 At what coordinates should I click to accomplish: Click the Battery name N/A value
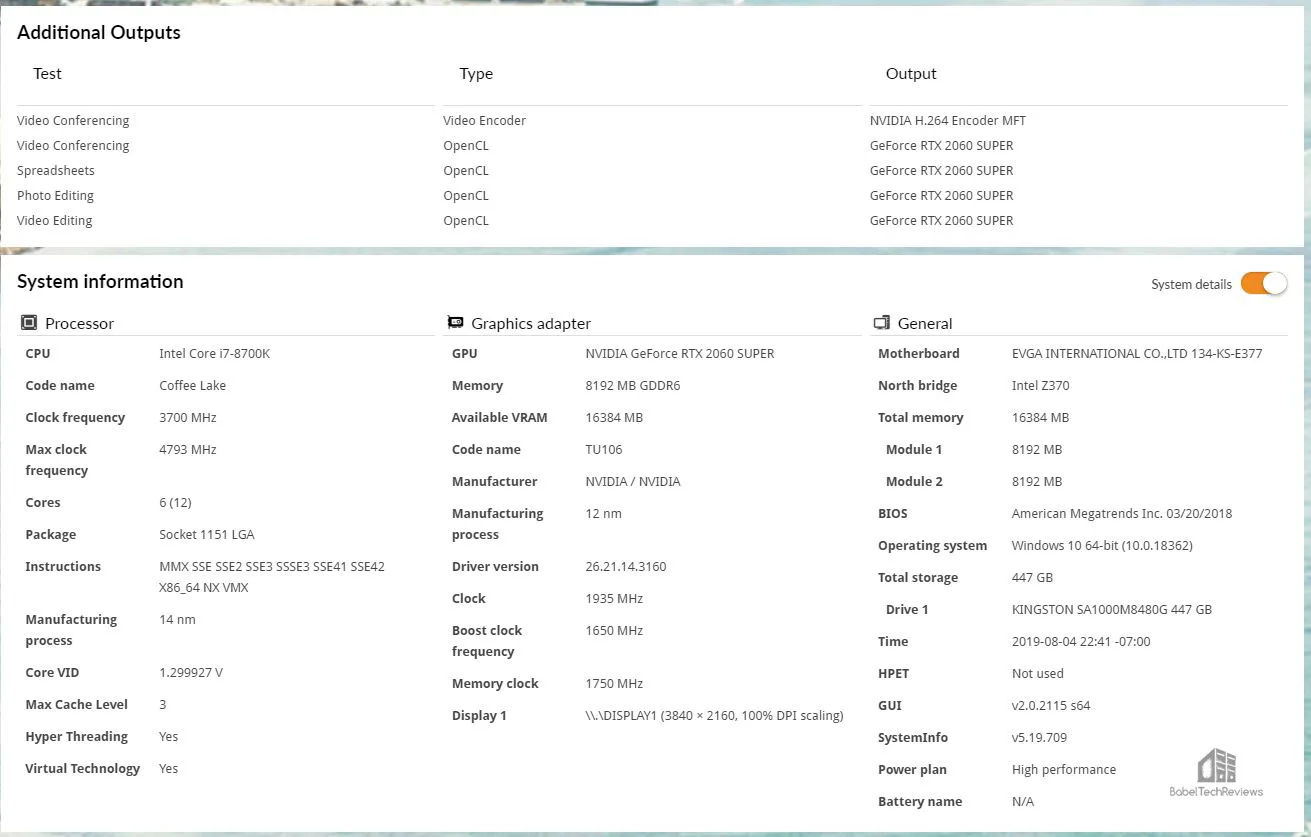pyautogui.click(x=1023, y=801)
